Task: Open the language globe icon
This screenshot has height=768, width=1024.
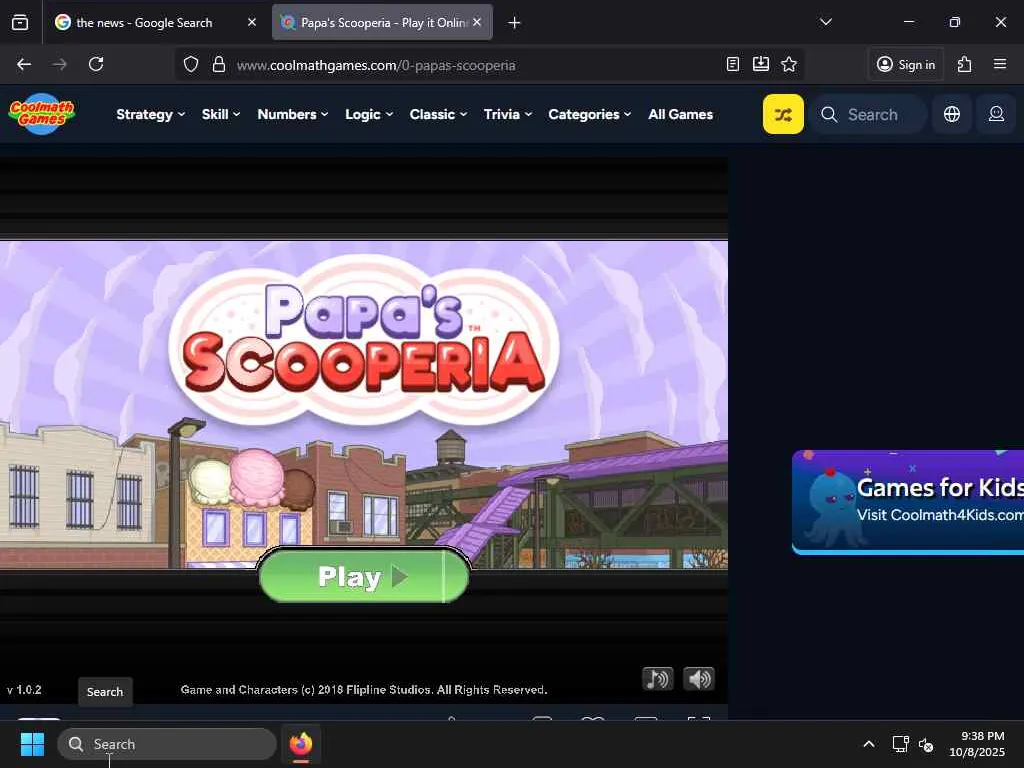Action: coord(952,114)
